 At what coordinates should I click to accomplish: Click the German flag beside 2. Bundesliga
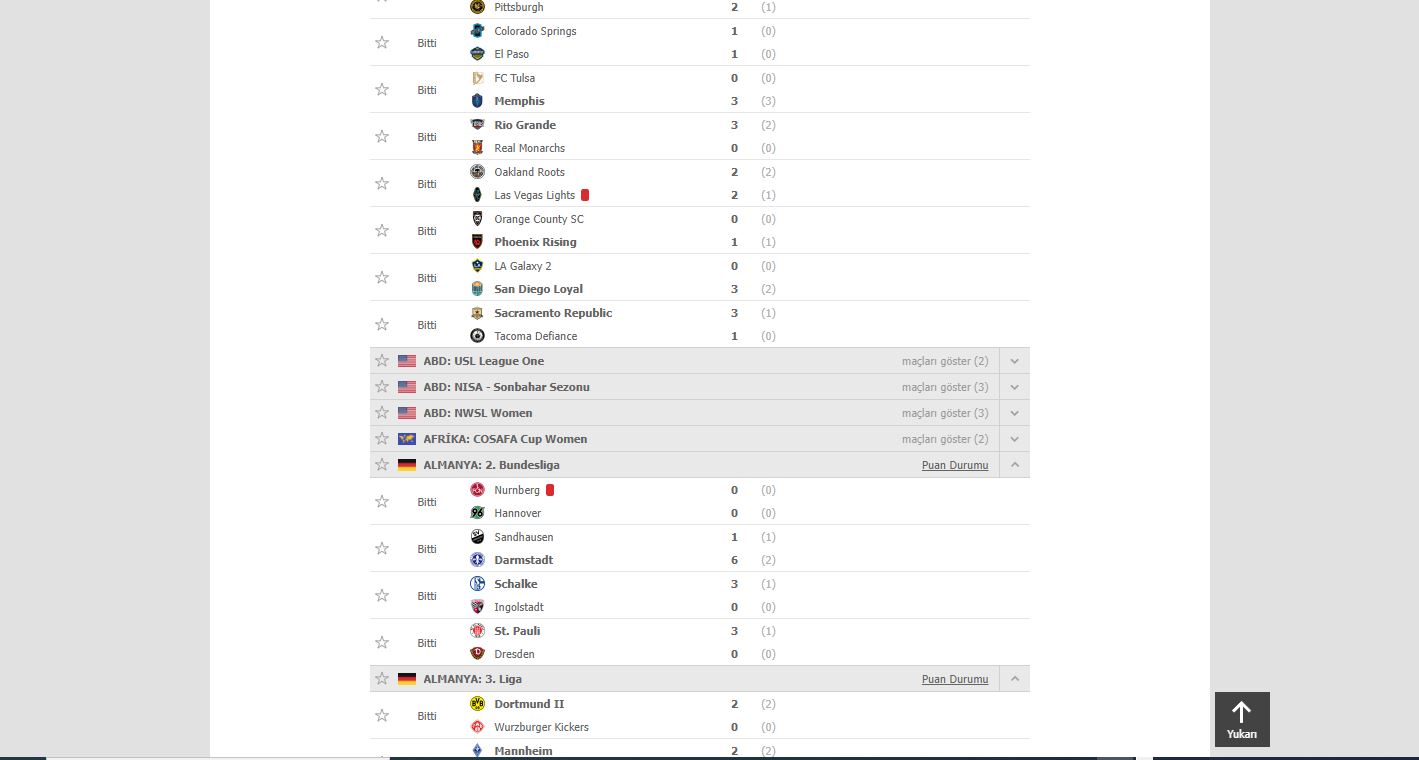[407, 465]
